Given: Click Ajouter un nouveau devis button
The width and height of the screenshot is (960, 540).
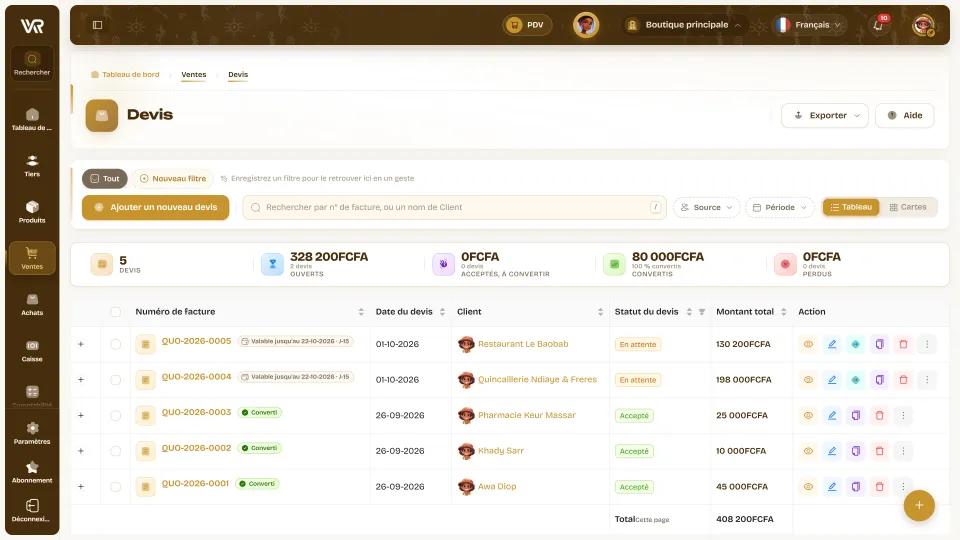Looking at the screenshot, I should (x=156, y=208).
